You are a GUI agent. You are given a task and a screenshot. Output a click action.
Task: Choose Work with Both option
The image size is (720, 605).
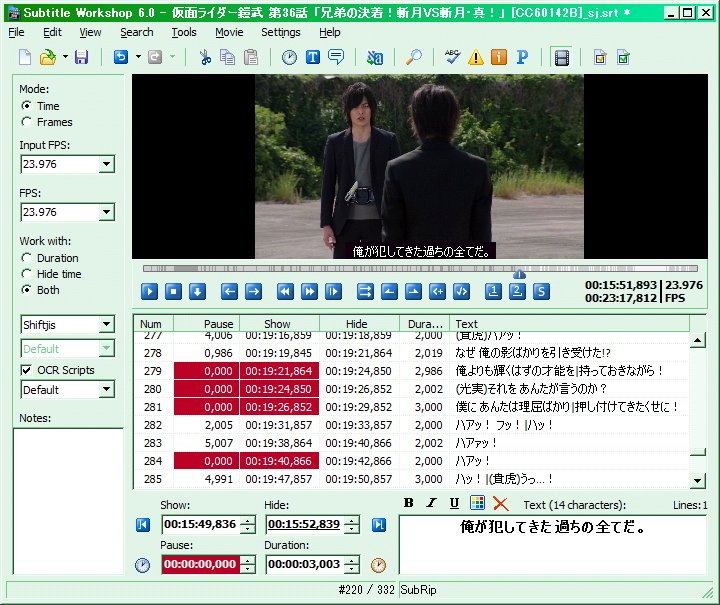click(27, 290)
